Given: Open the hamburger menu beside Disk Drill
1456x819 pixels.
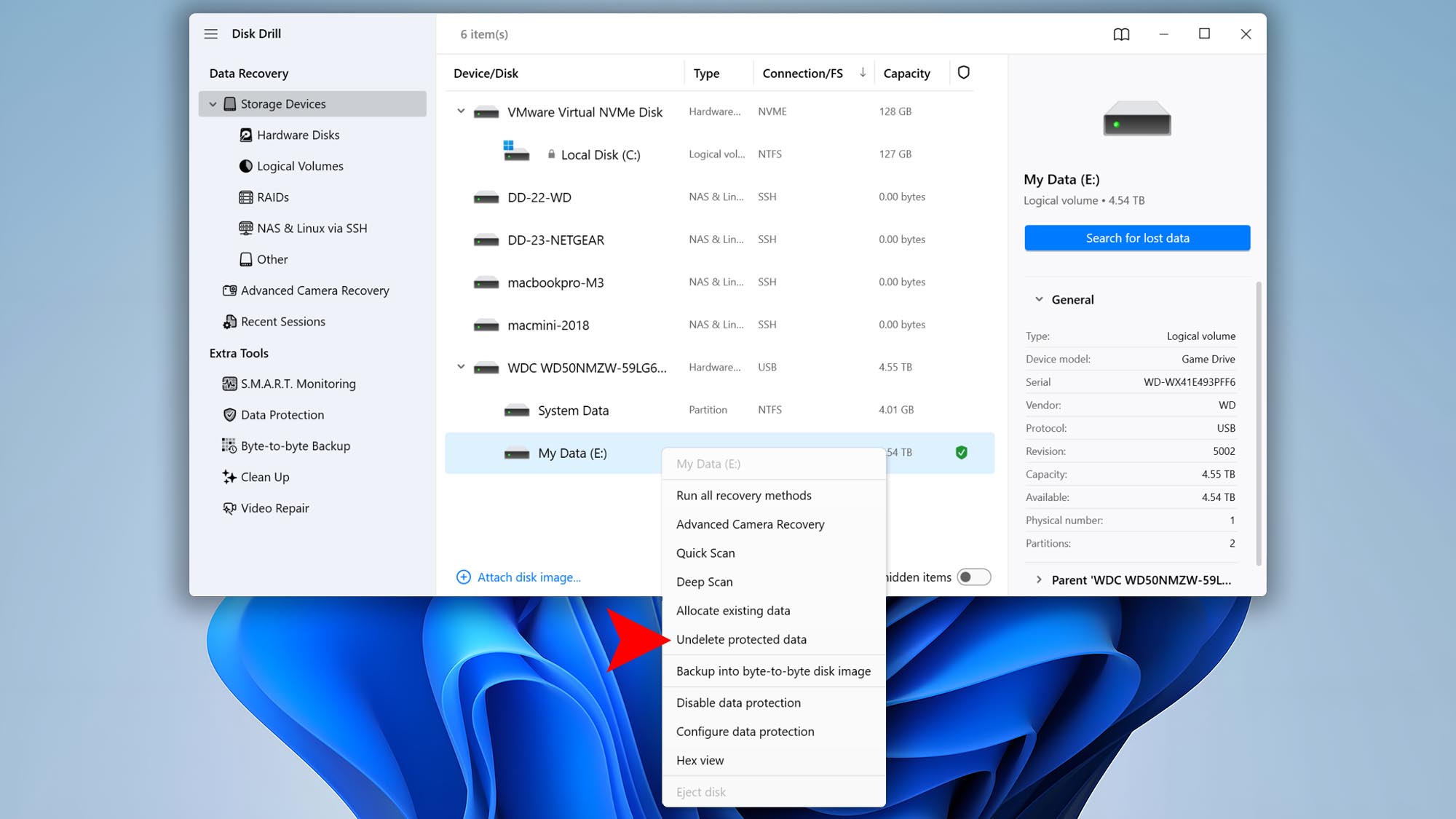Looking at the screenshot, I should (210, 33).
